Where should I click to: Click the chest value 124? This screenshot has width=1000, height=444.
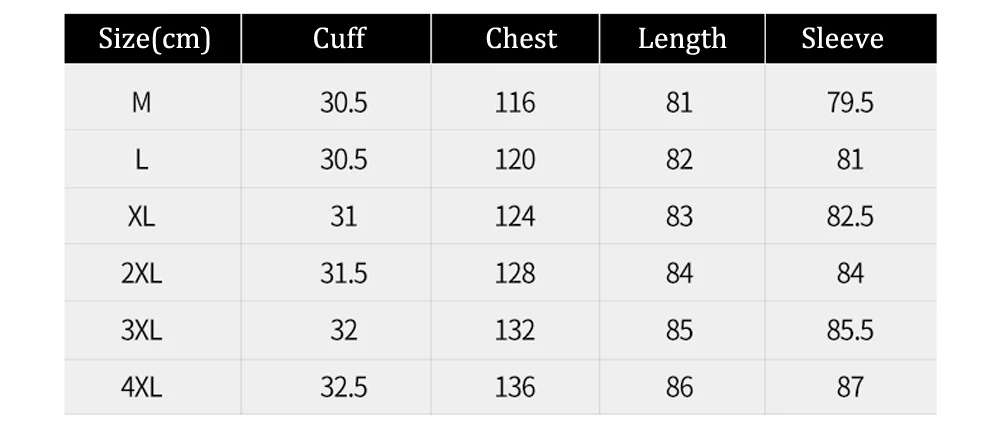(515, 217)
